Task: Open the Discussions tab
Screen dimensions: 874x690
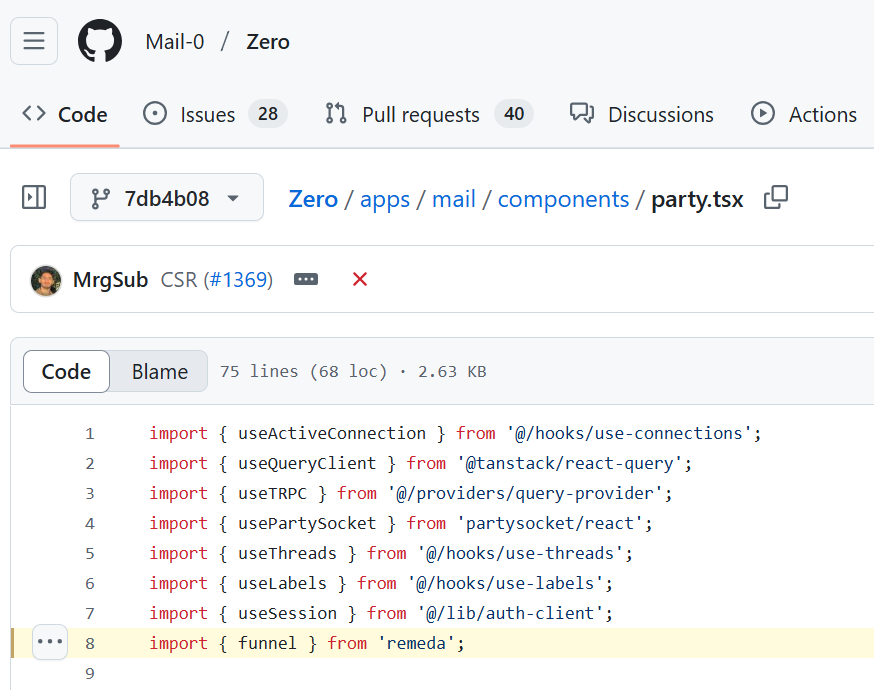Action: 642,114
